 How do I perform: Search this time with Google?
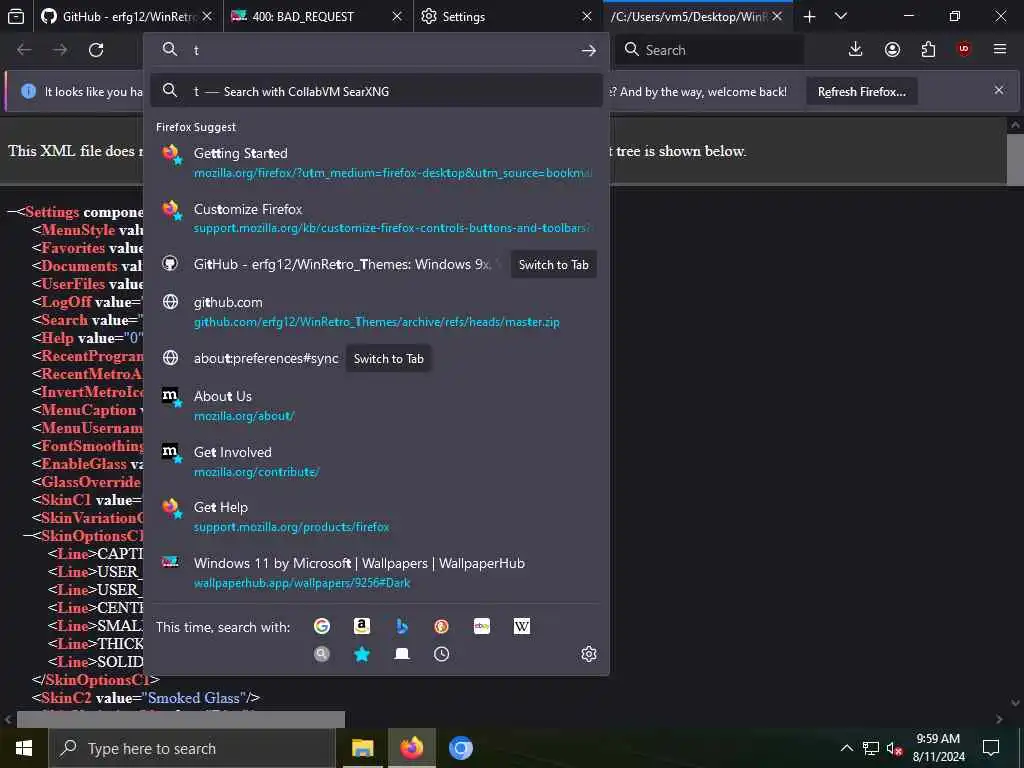coord(322,626)
